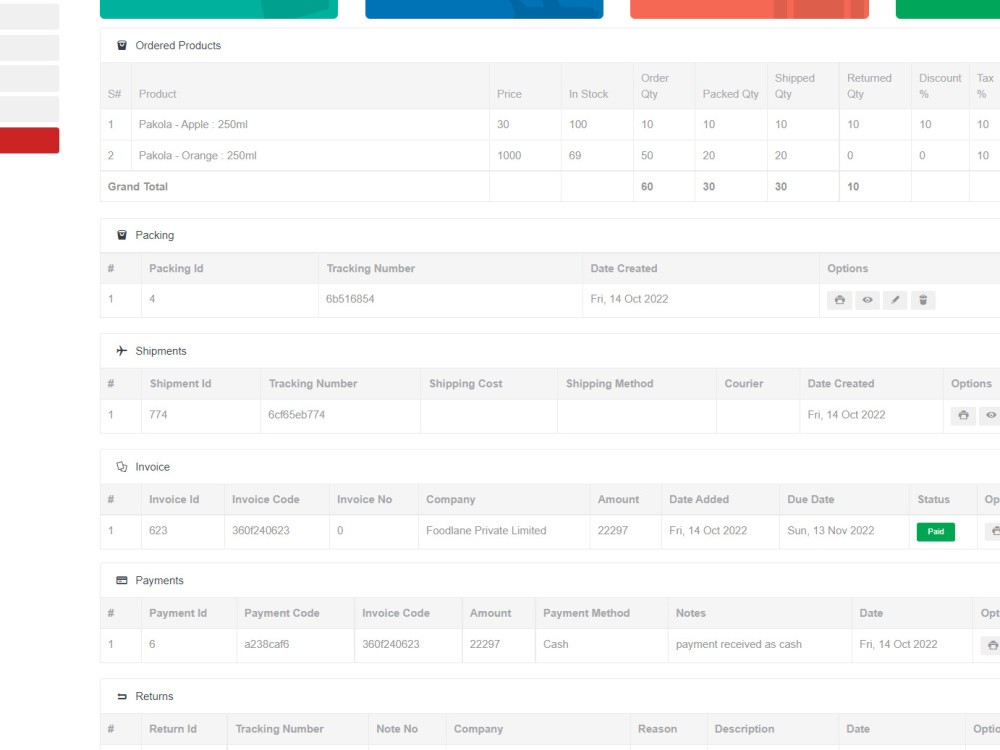Edit packing record 6b516854 using pencil icon
Image resolution: width=1000 pixels, height=750 pixels.
pyautogui.click(x=895, y=300)
